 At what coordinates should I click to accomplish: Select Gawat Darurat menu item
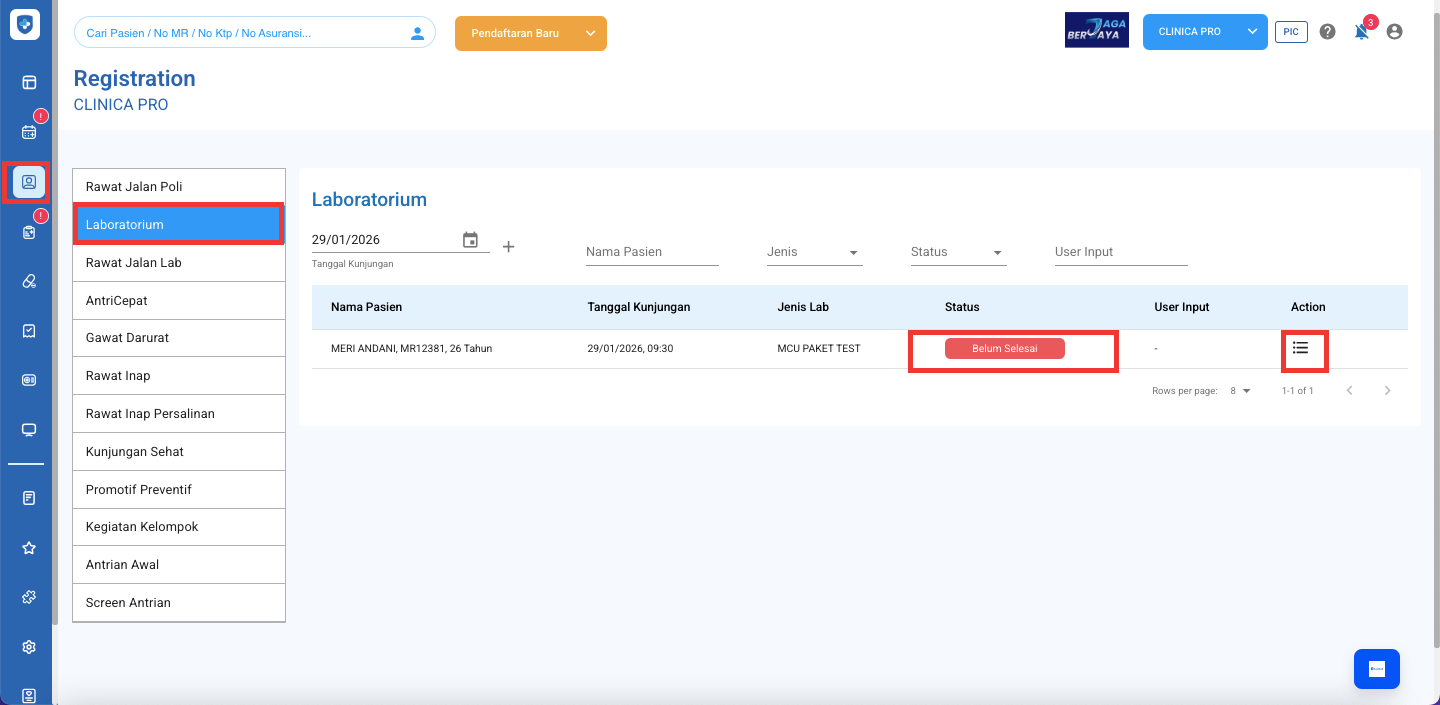click(x=179, y=338)
